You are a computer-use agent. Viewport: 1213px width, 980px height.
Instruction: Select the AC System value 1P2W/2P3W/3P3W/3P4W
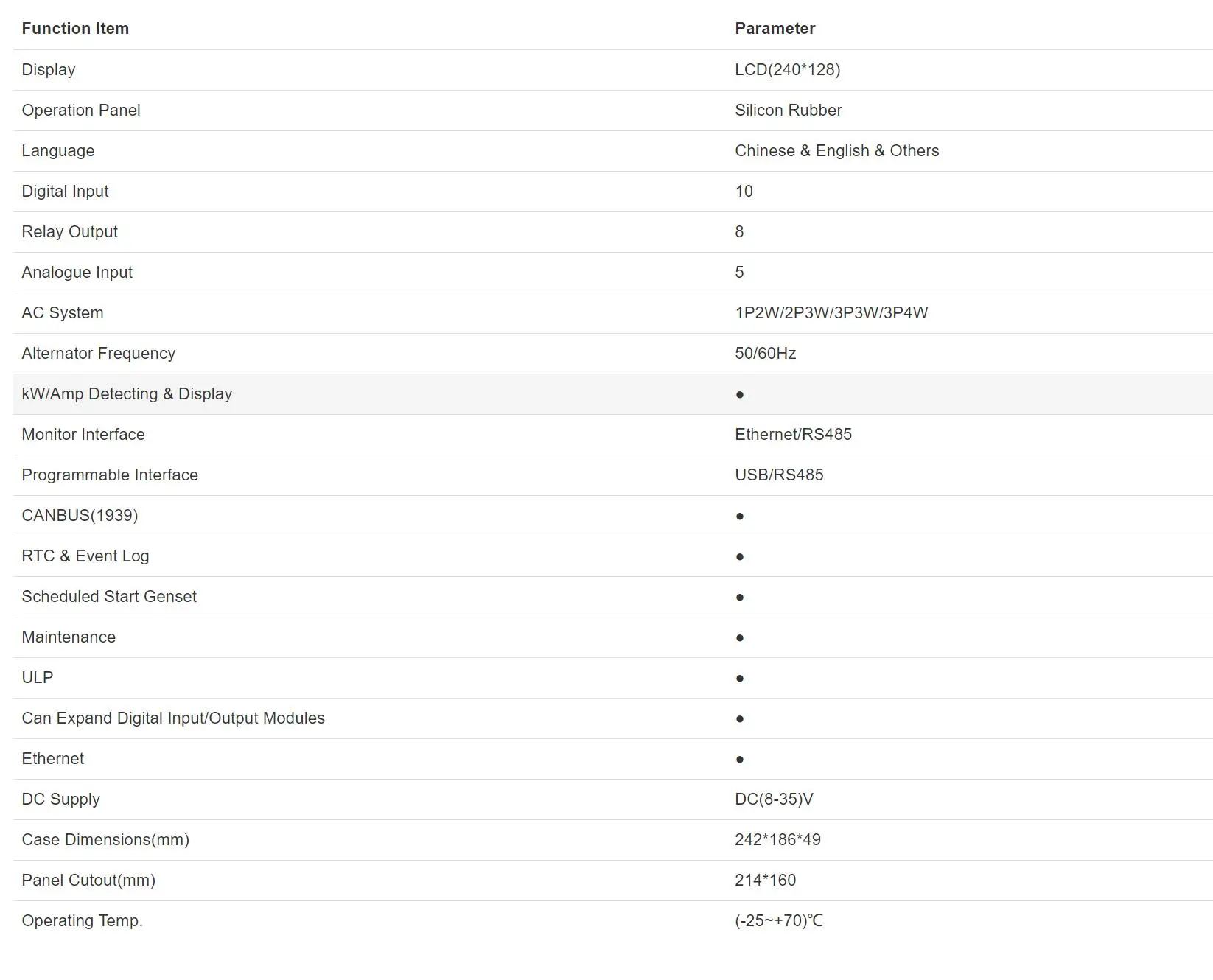[831, 313]
